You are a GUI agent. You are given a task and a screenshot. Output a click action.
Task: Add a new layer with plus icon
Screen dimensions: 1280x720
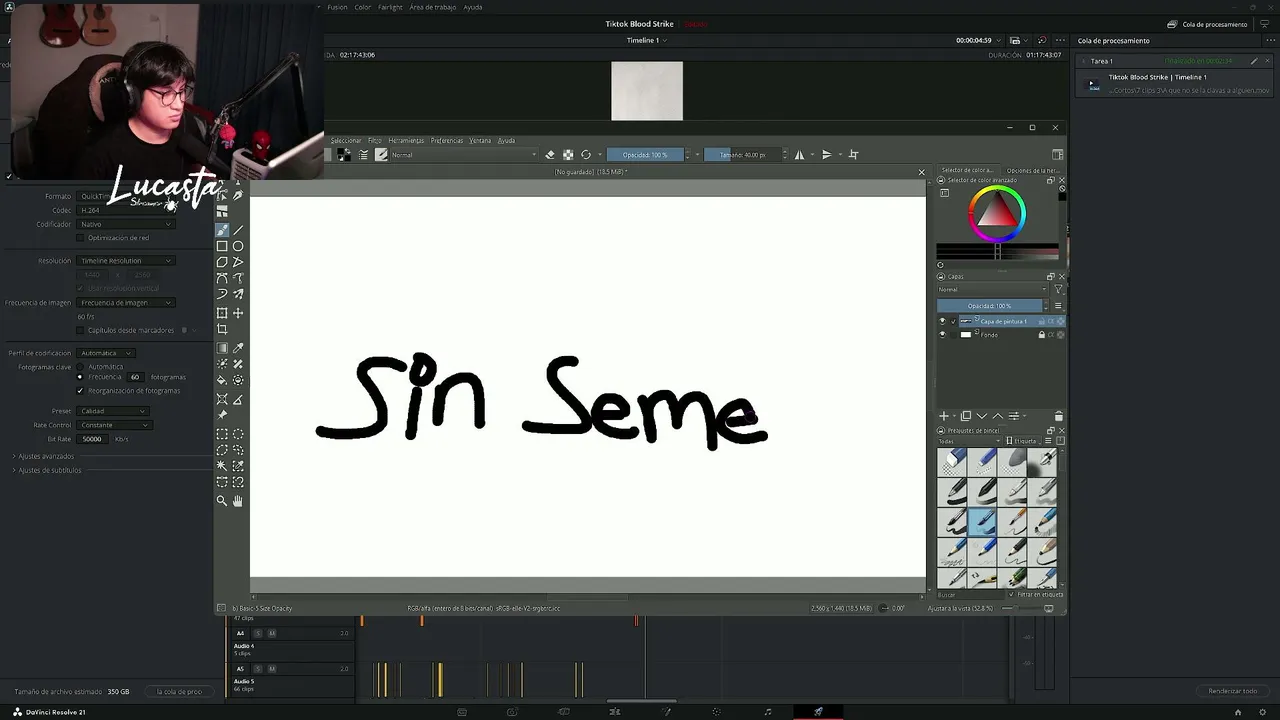[943, 416]
